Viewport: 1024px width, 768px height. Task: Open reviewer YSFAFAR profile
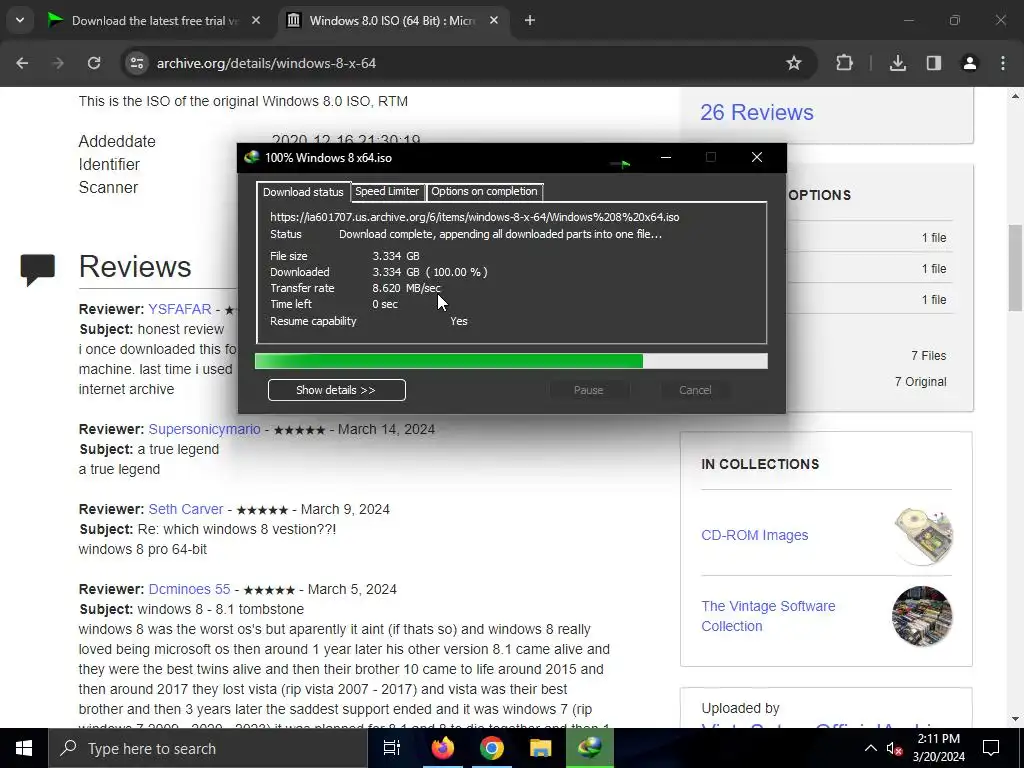[180, 309]
